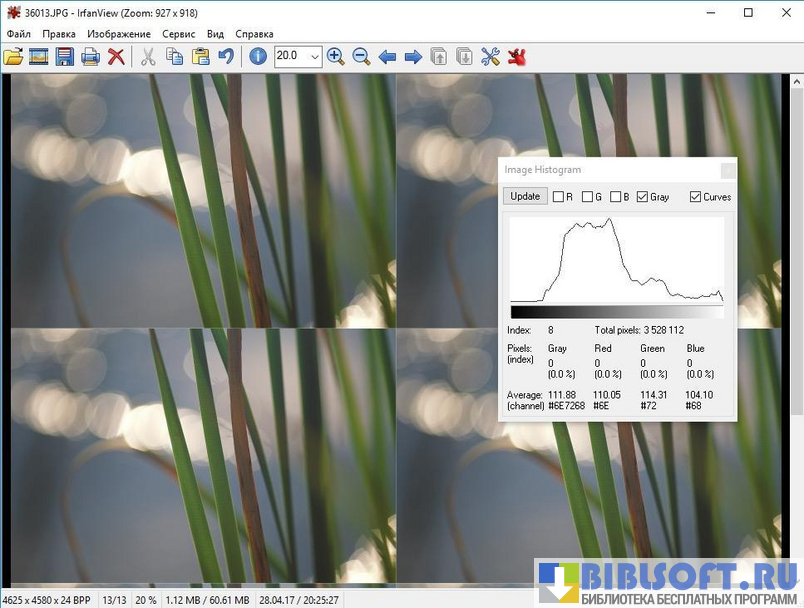Open settings with the wrench tools icon
This screenshot has height=608, width=804.
[x=490, y=57]
